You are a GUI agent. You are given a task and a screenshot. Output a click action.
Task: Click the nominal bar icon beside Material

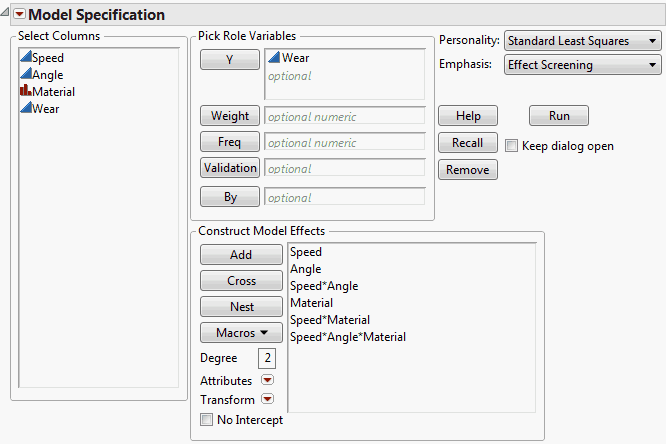(25, 91)
